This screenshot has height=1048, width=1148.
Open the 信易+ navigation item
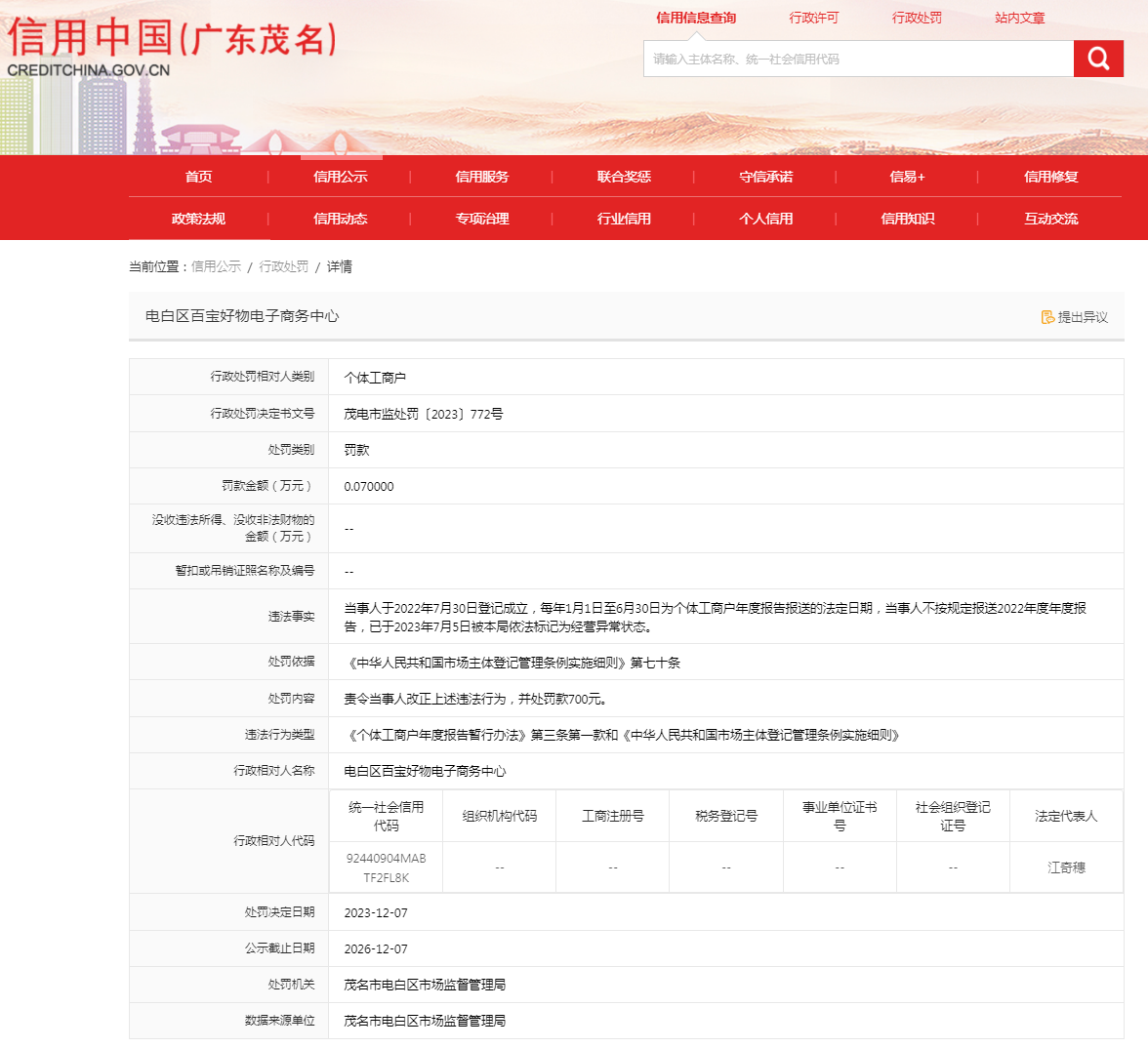907,177
